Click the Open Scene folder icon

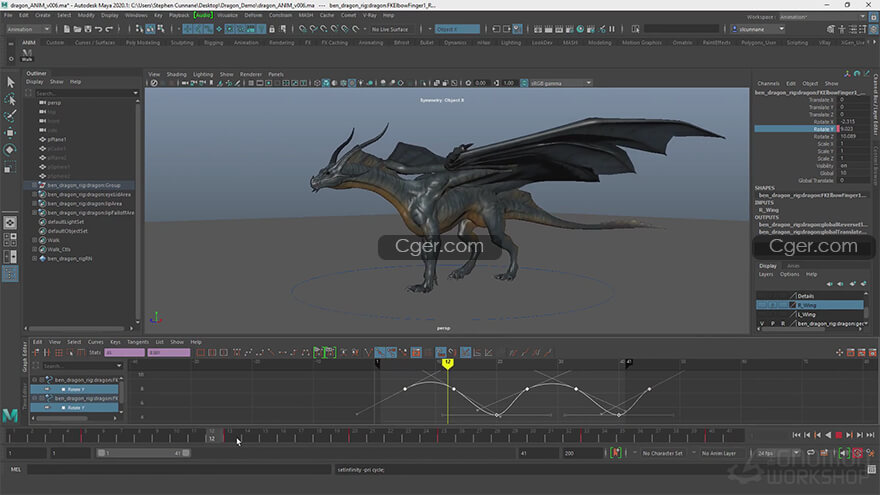tap(77, 29)
